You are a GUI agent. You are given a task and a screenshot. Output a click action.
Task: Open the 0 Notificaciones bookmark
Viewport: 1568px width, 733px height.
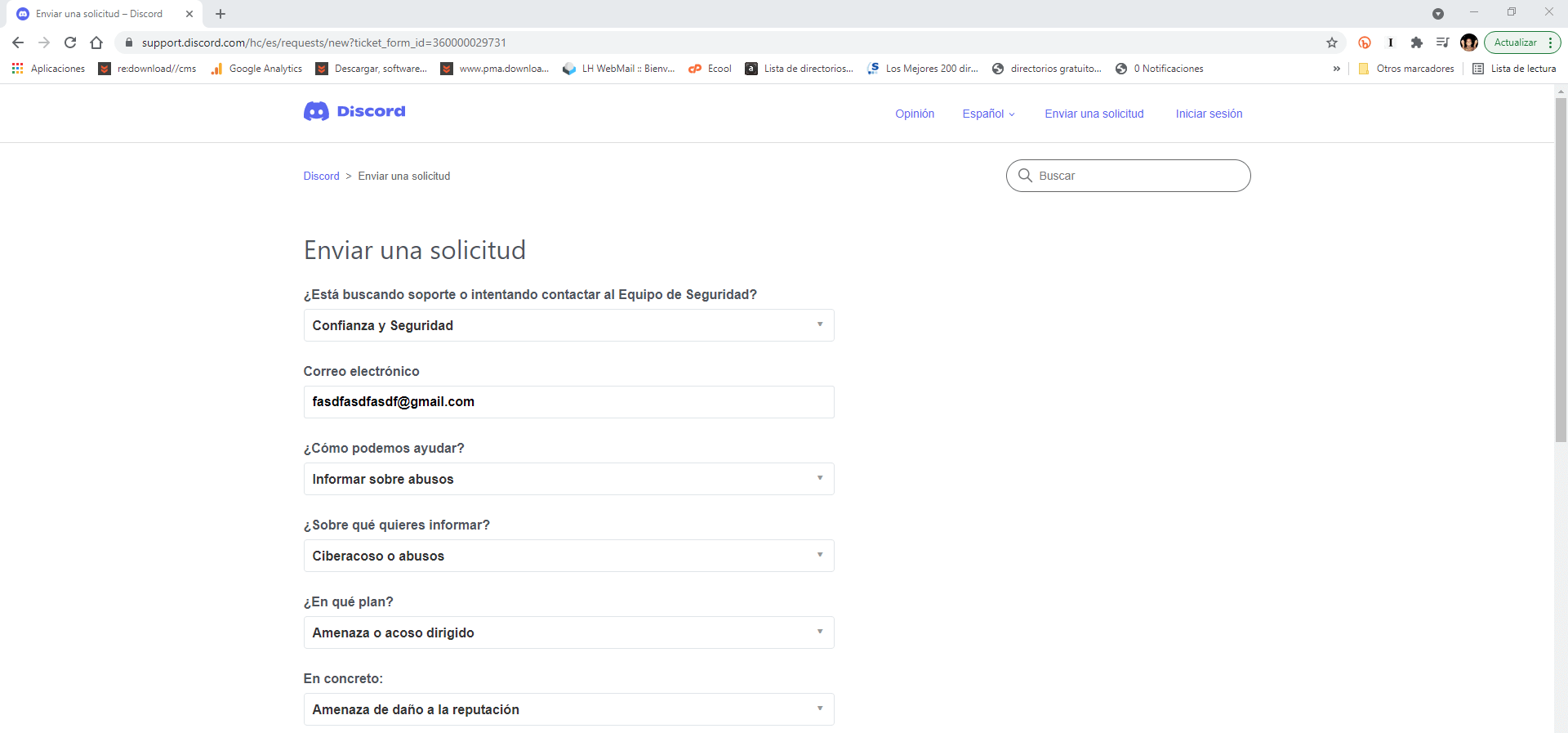(1160, 69)
